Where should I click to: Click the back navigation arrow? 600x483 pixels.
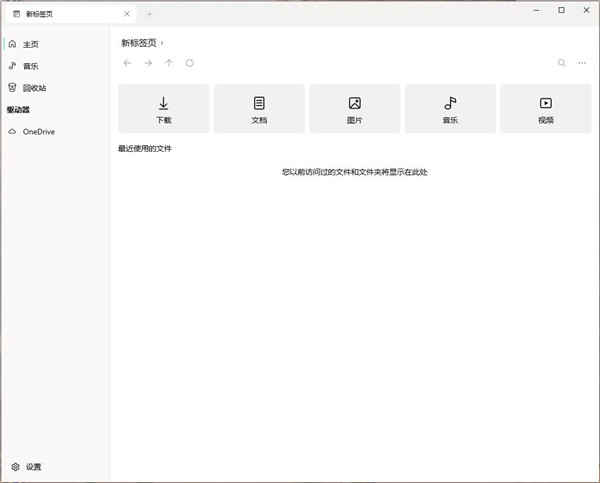tap(127, 63)
